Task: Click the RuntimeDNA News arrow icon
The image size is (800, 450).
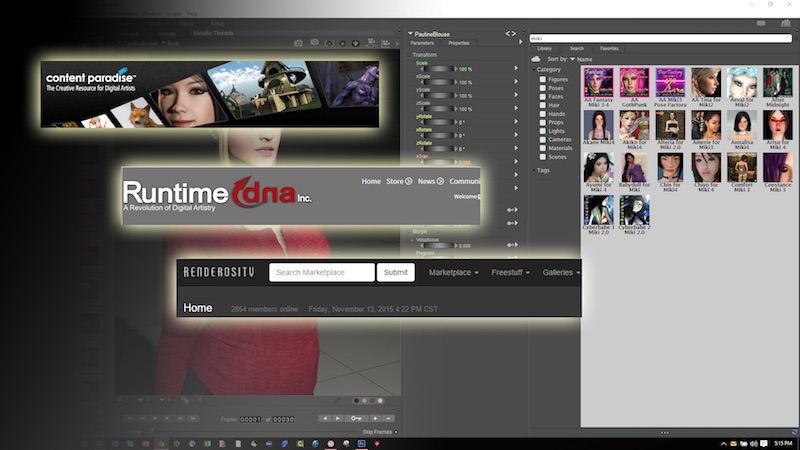Action: (440, 181)
